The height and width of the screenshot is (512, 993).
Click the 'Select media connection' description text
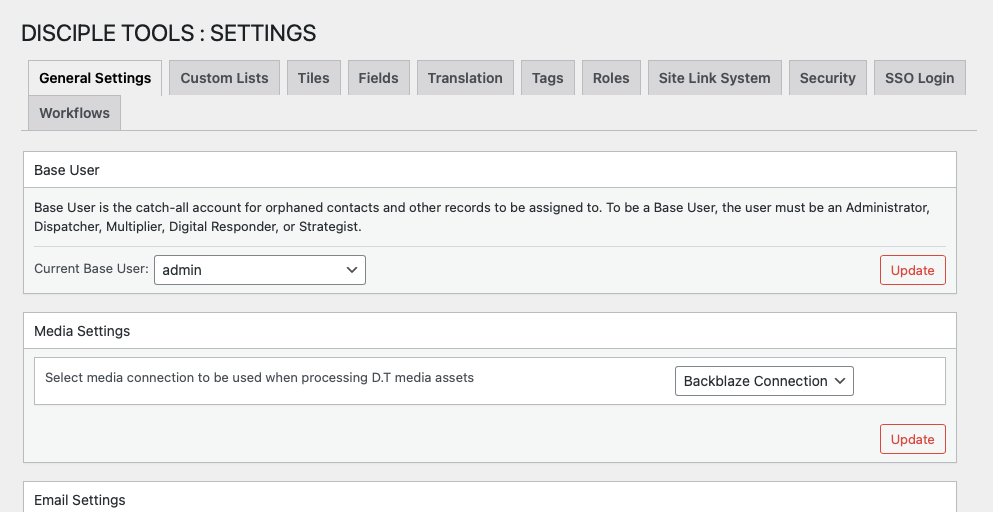pos(259,378)
